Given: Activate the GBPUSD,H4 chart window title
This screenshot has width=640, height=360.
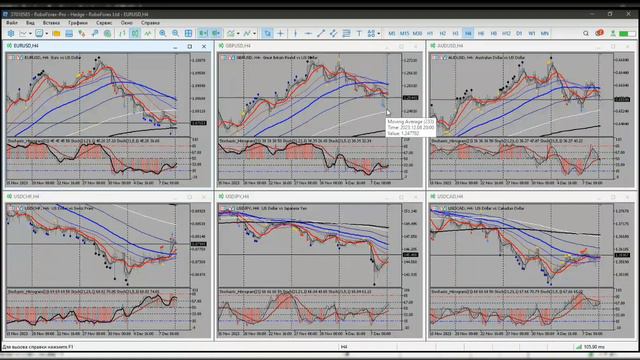Looking at the screenshot, I should point(238,46).
